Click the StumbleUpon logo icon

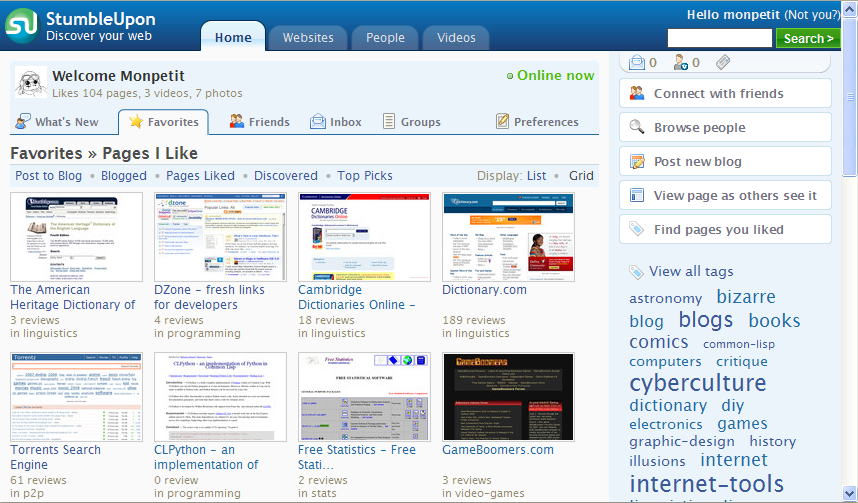pos(22,26)
